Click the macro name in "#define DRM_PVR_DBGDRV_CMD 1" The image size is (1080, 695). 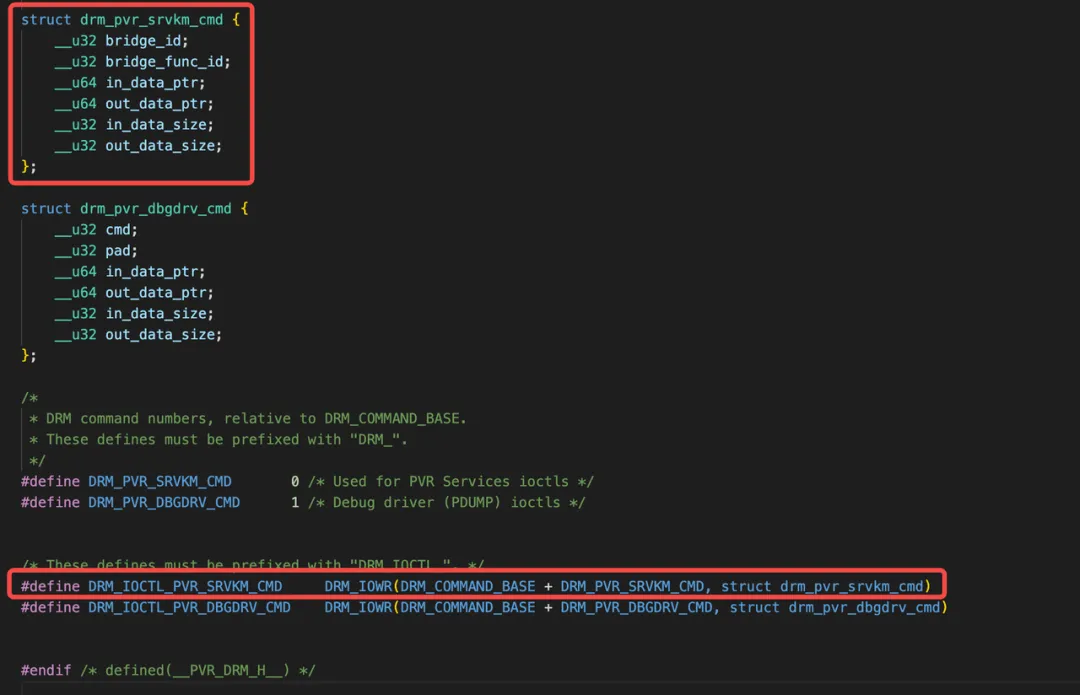click(164, 503)
